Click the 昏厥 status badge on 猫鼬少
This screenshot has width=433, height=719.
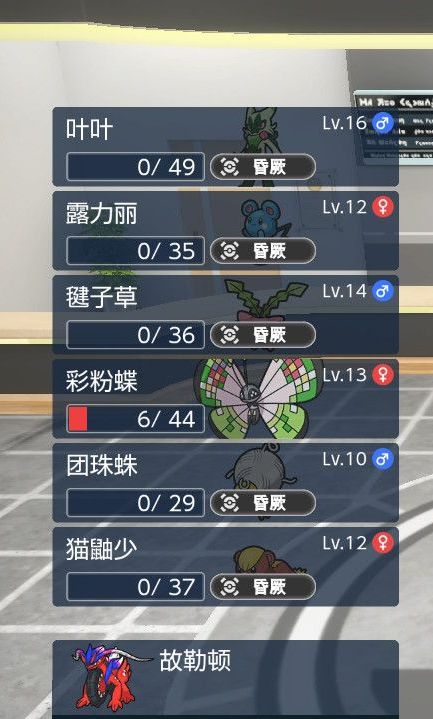263,587
